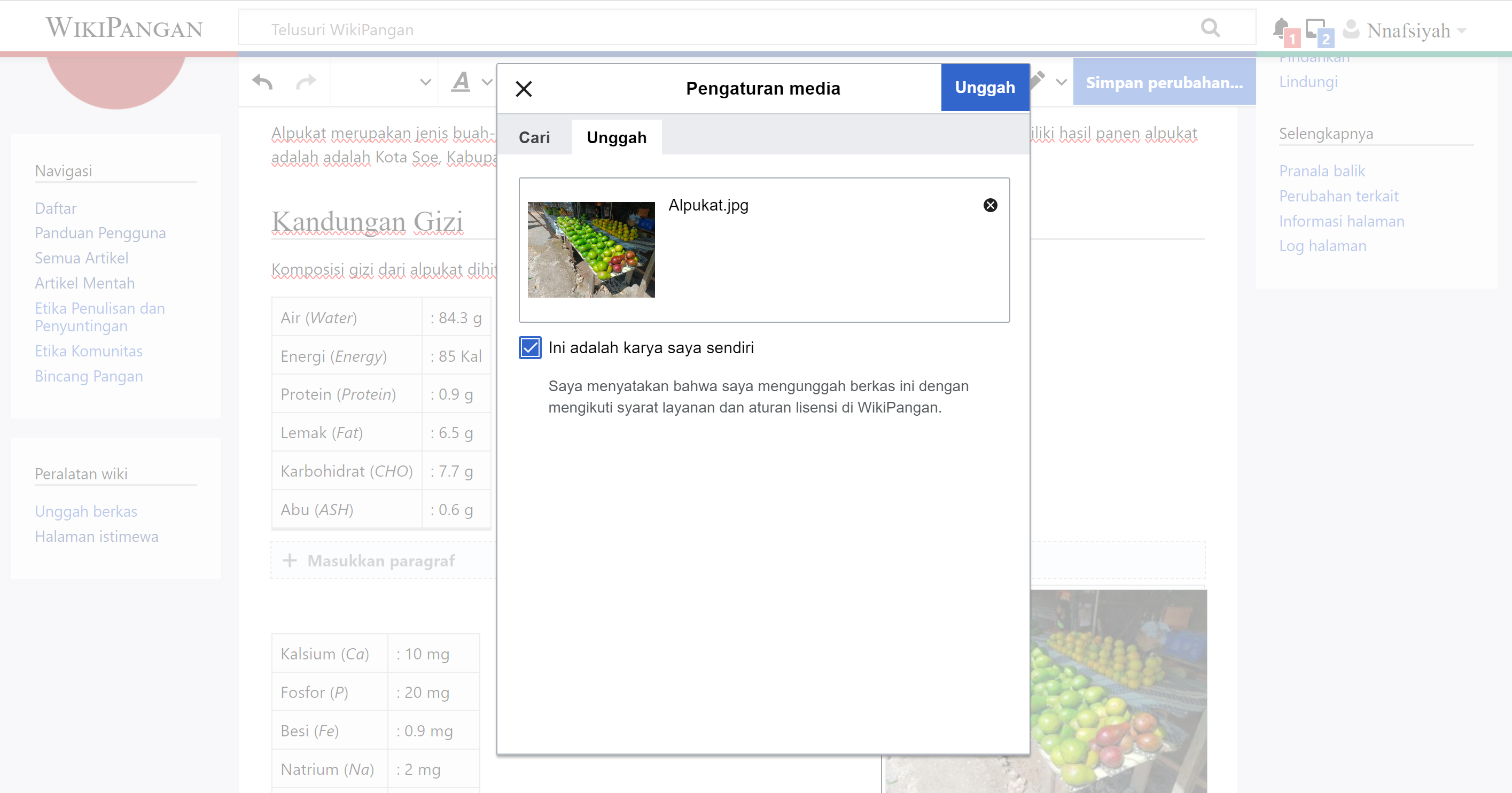Viewport: 1512px width, 793px height.
Task: Click Simpan perubahan button
Action: click(x=1164, y=82)
